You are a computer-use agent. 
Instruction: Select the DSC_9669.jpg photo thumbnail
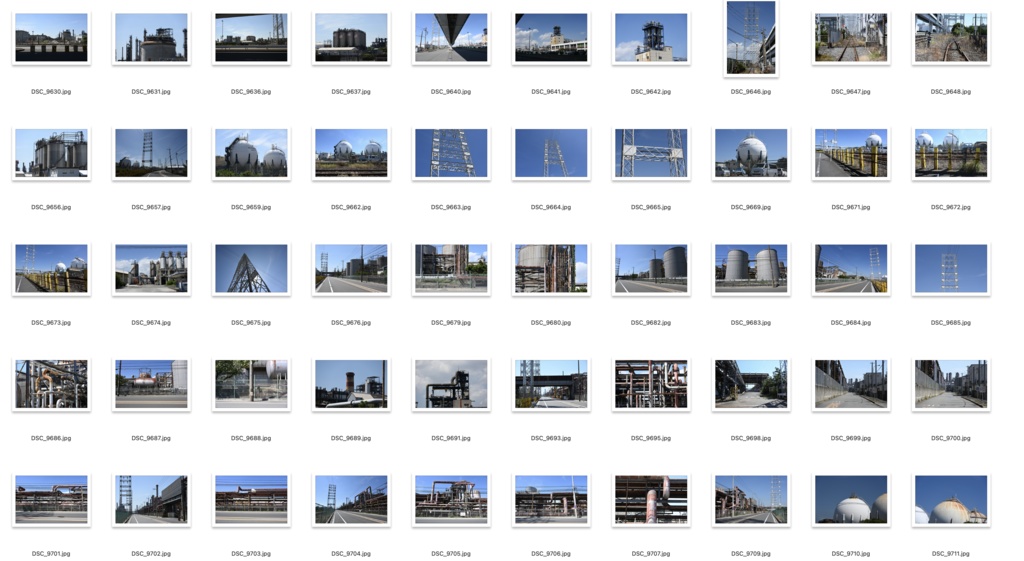[750, 153]
